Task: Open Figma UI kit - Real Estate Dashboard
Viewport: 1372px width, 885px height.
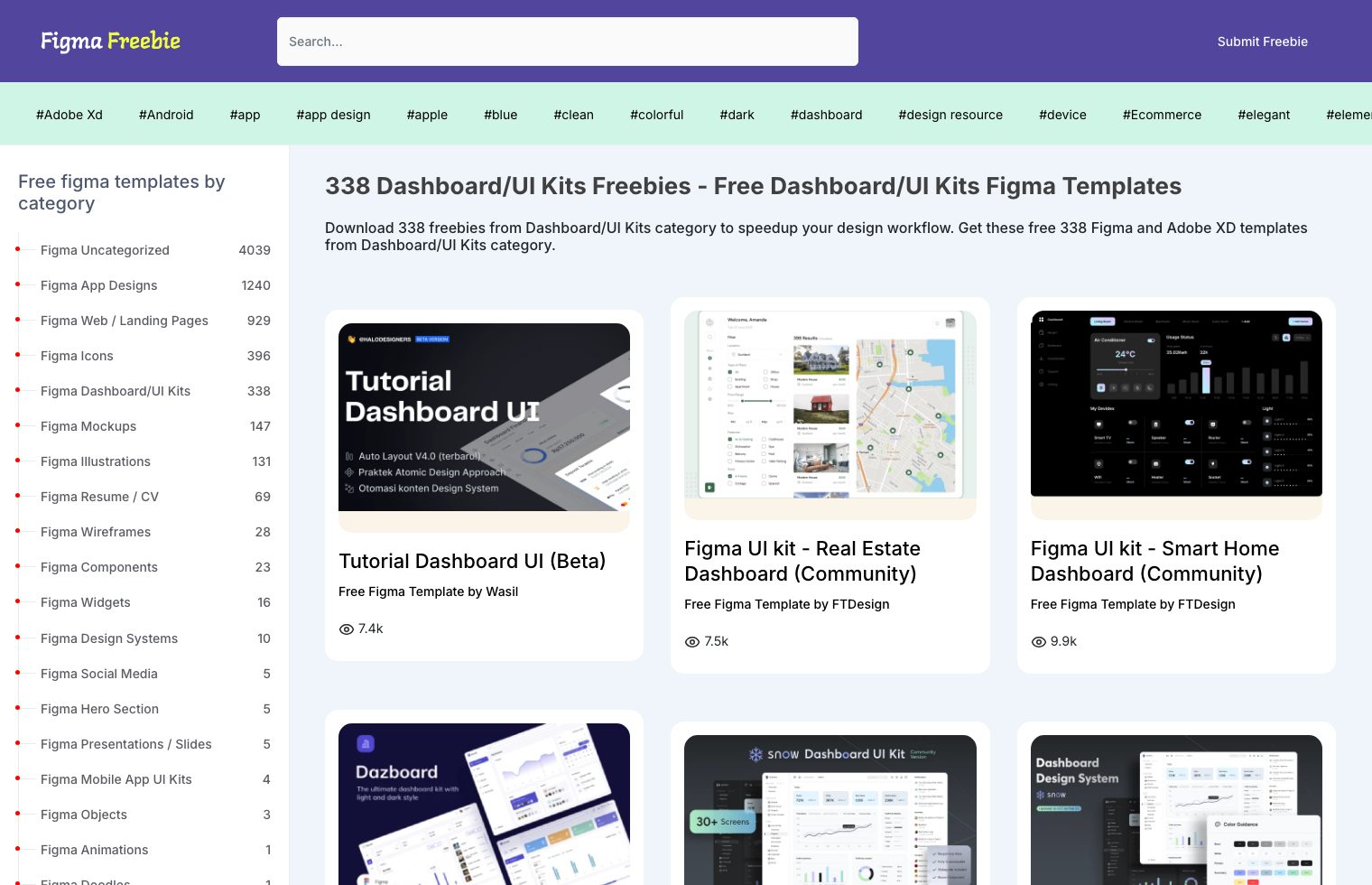Action: (x=802, y=561)
